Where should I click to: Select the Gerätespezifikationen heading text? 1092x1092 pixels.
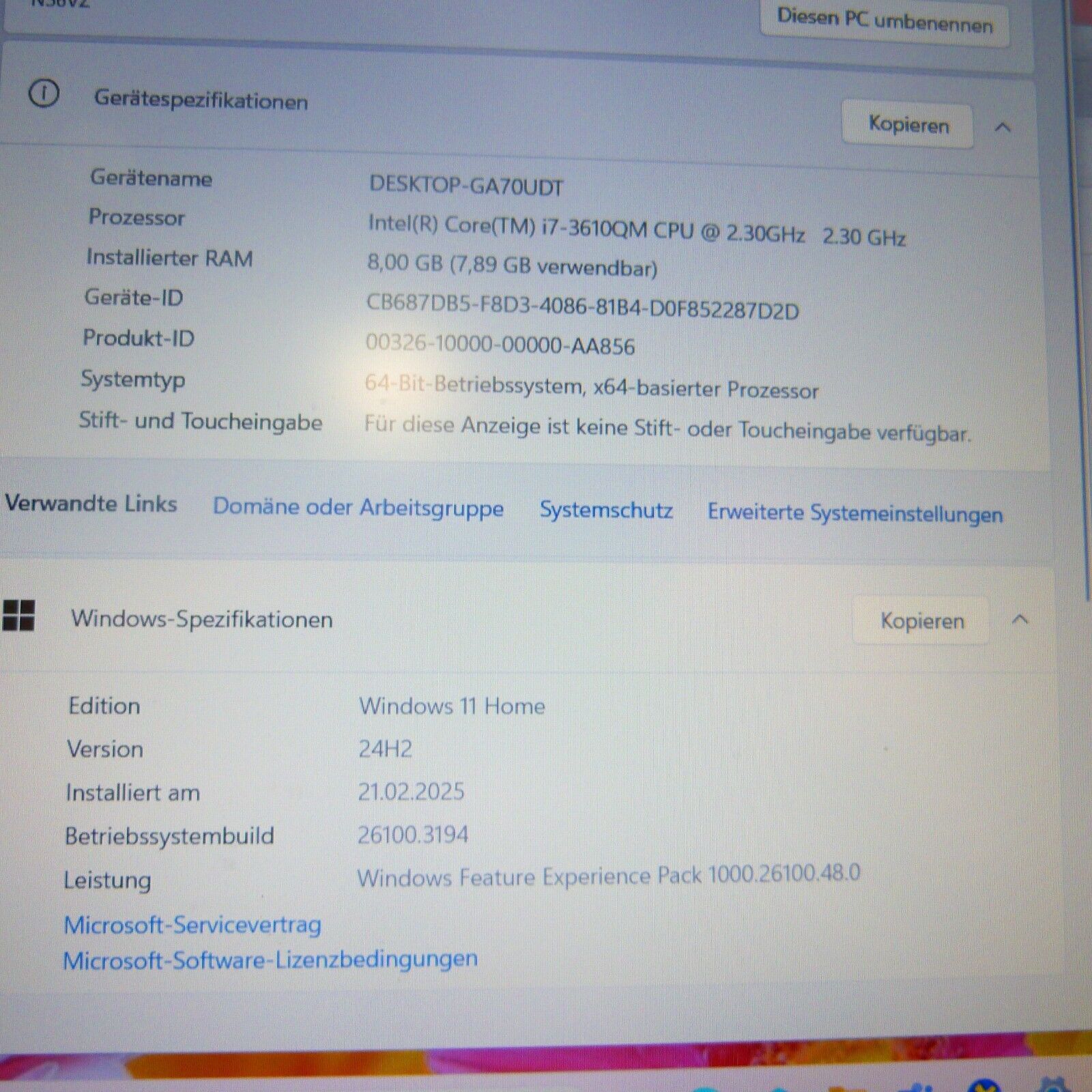tap(201, 100)
